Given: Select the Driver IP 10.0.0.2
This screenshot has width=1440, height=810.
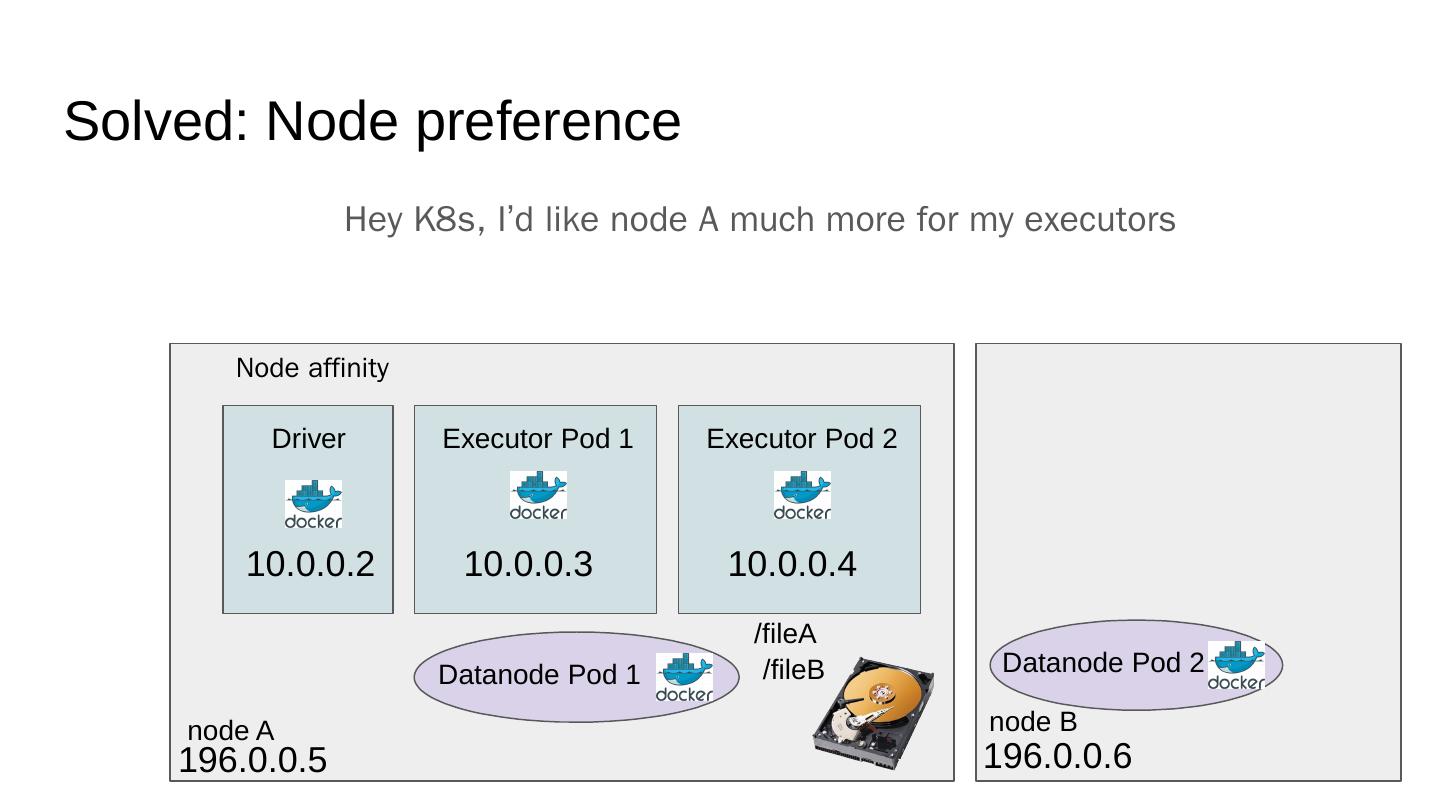Looking at the screenshot, I should click(310, 564).
